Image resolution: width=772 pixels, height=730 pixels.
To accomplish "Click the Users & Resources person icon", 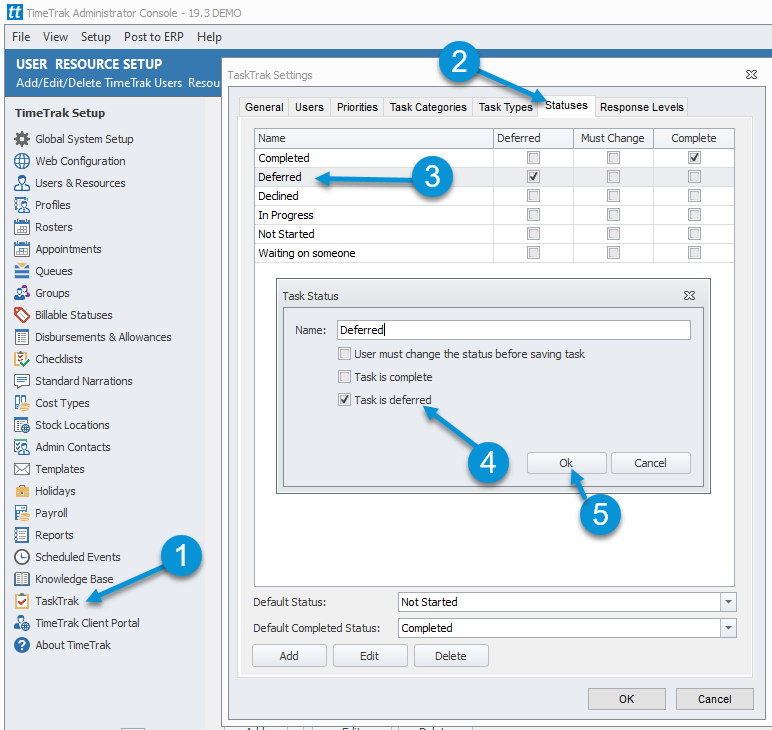I will point(22,183).
